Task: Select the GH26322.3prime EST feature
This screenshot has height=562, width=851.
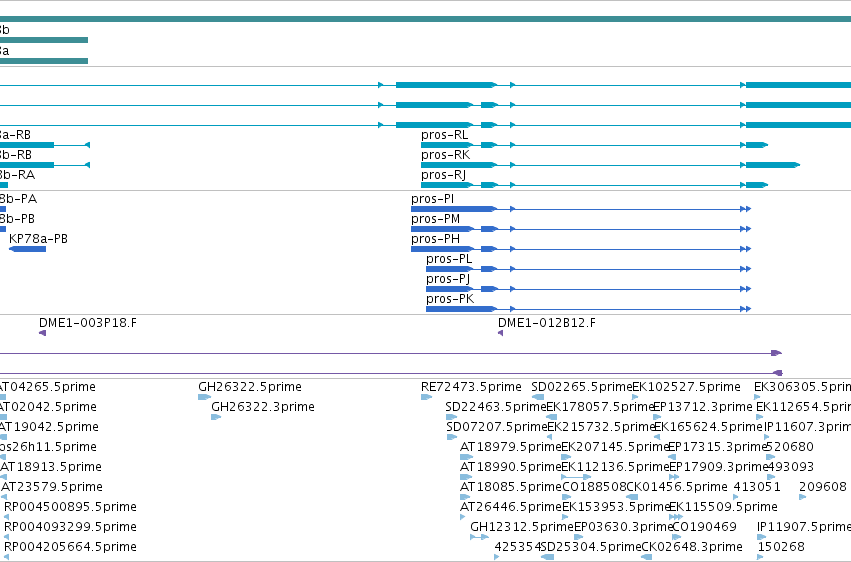Action: [x=216, y=417]
